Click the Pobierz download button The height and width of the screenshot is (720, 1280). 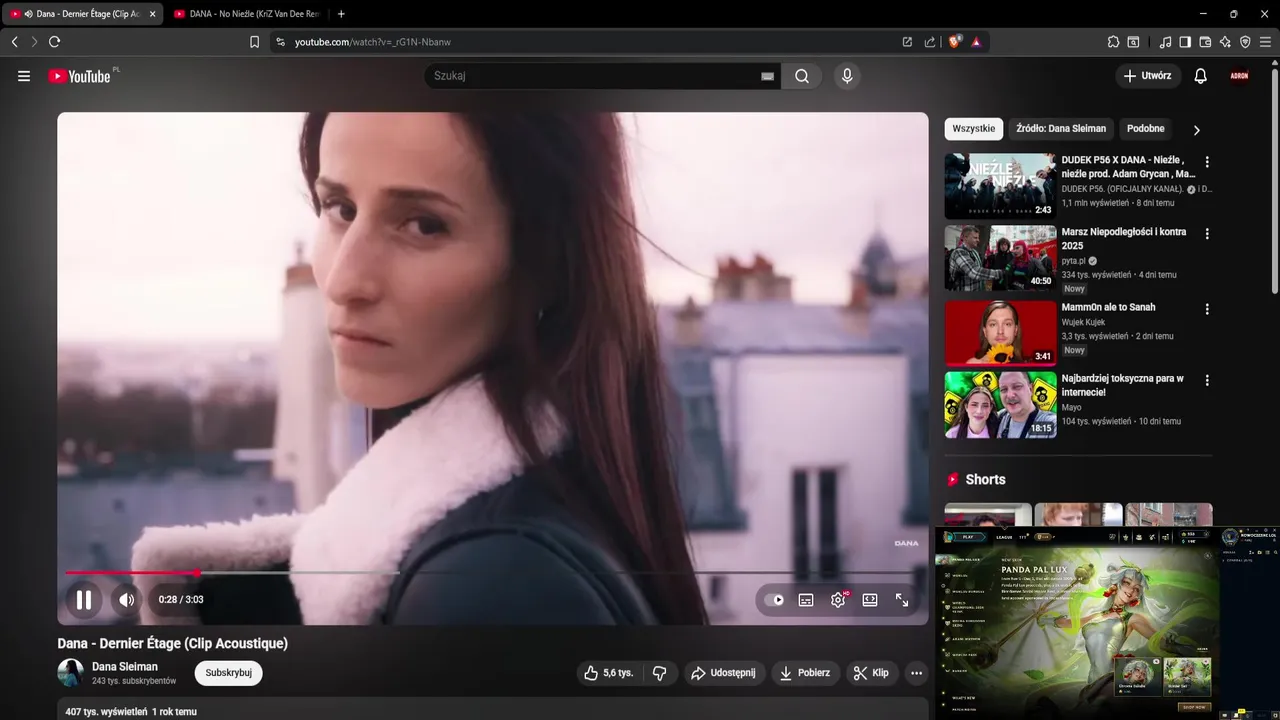(805, 673)
